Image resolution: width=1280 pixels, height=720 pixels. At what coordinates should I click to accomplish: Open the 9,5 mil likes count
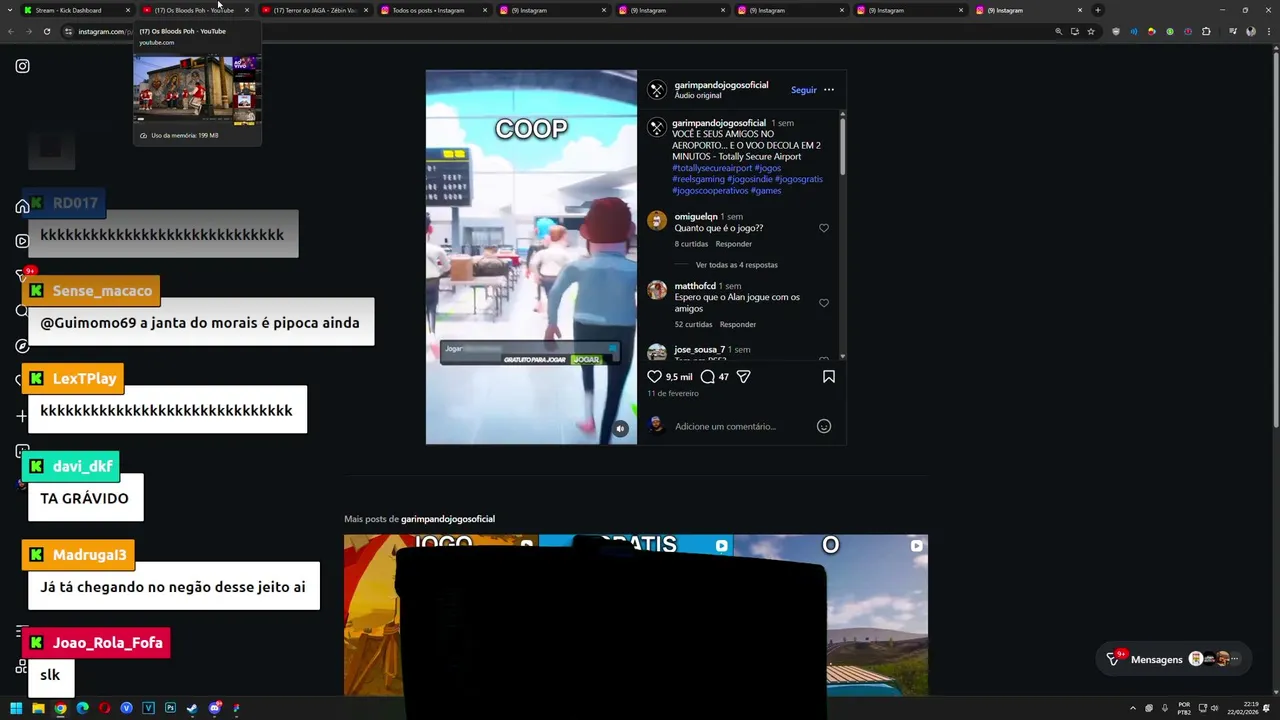coord(679,377)
